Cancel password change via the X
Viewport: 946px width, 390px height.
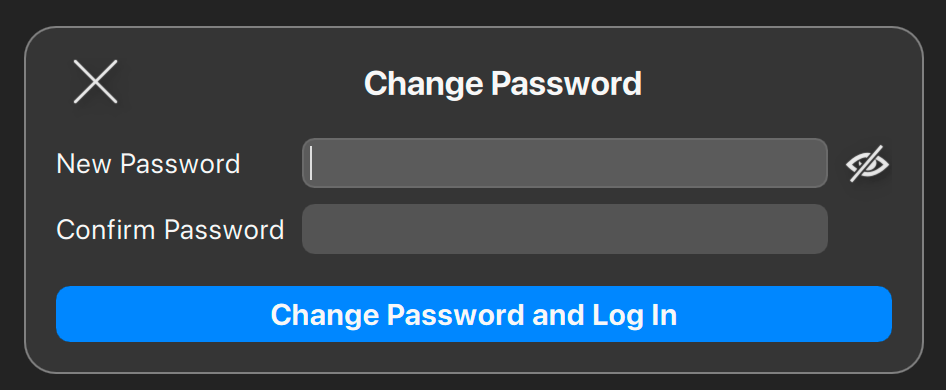tap(95, 82)
